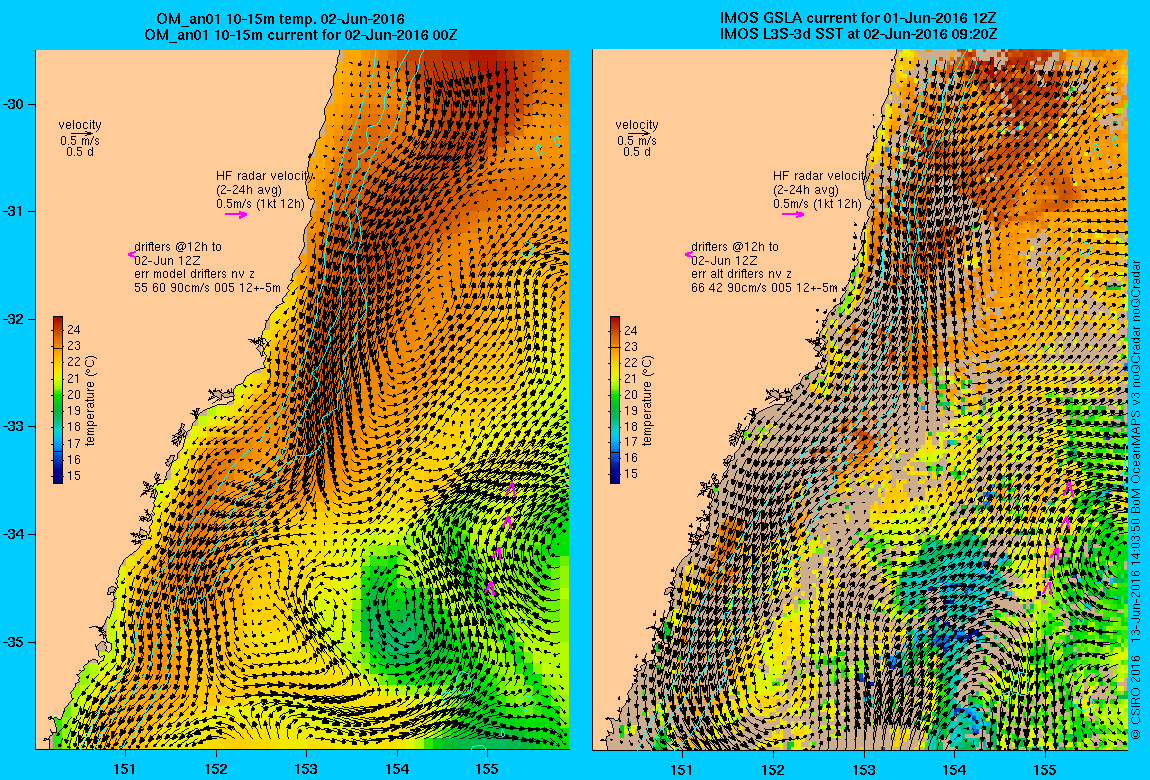Click '02-Jun 12Z' date in left map legend
1150x780 pixels.
click(167, 260)
